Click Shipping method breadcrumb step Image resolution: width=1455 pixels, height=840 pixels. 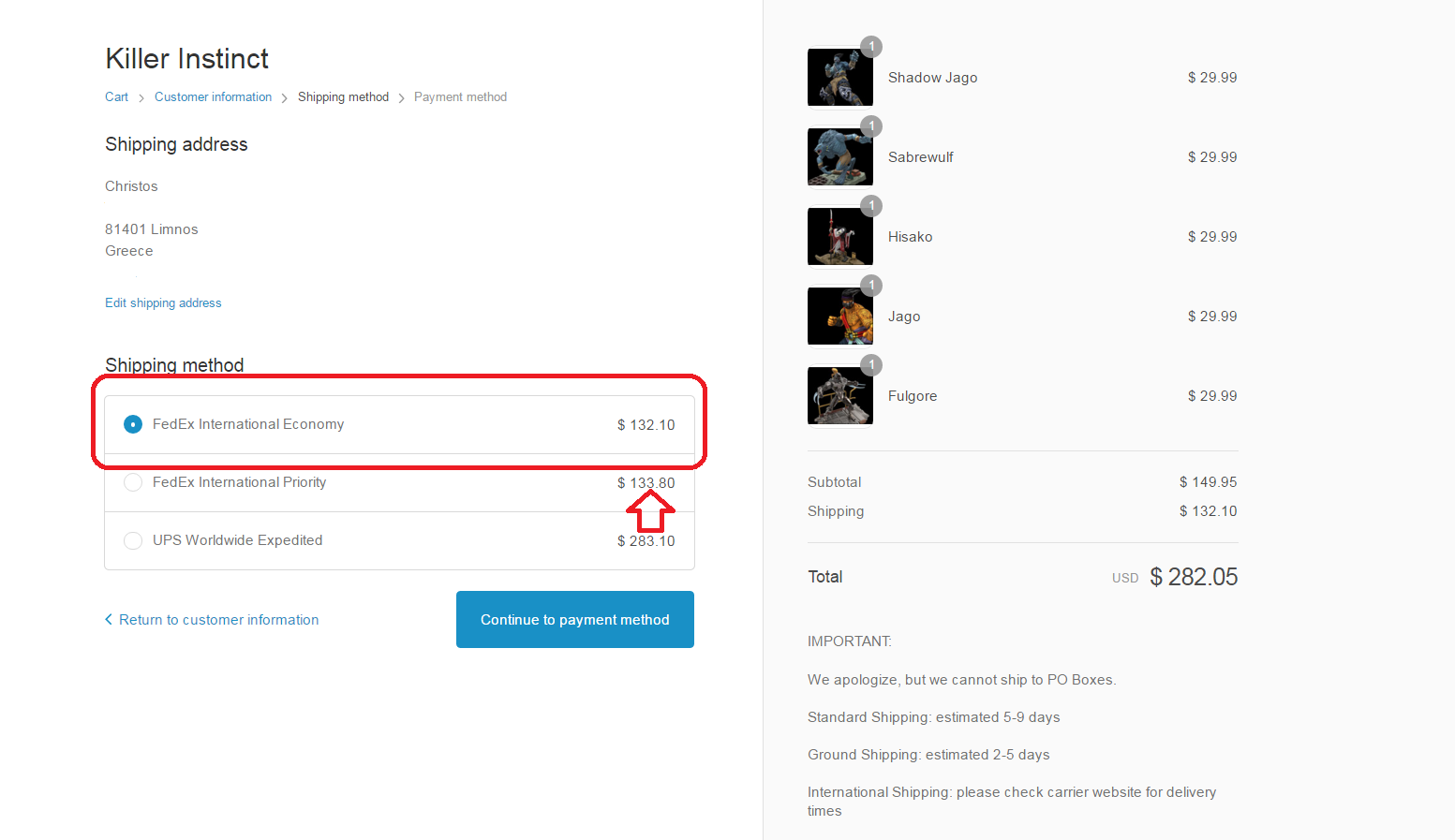[343, 96]
